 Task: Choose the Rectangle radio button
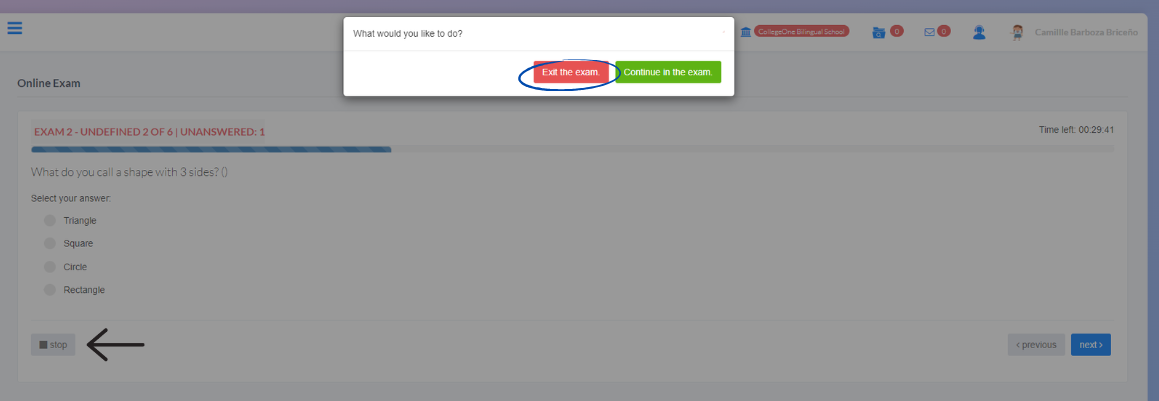coord(50,290)
